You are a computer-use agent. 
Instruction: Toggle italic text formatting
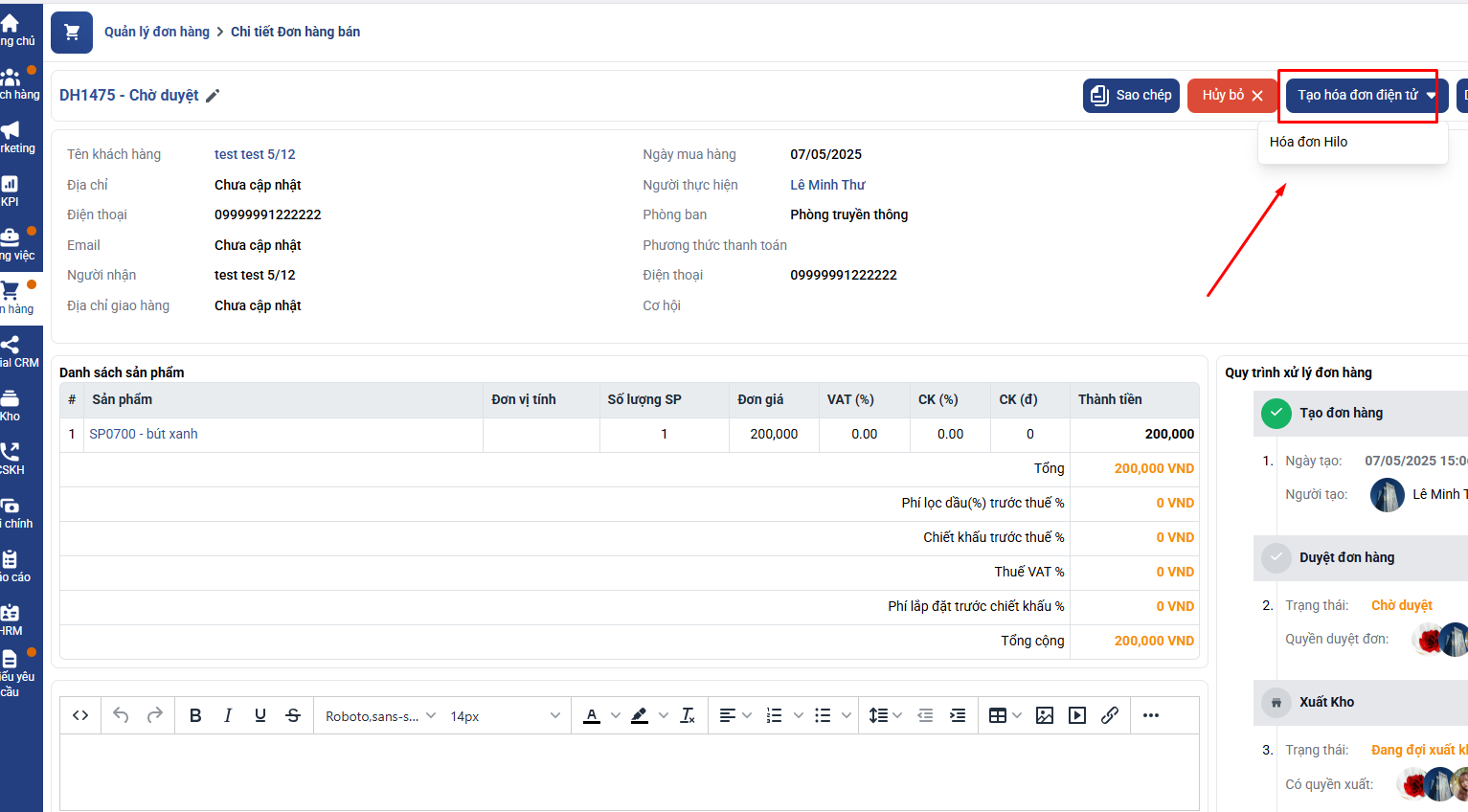228,715
